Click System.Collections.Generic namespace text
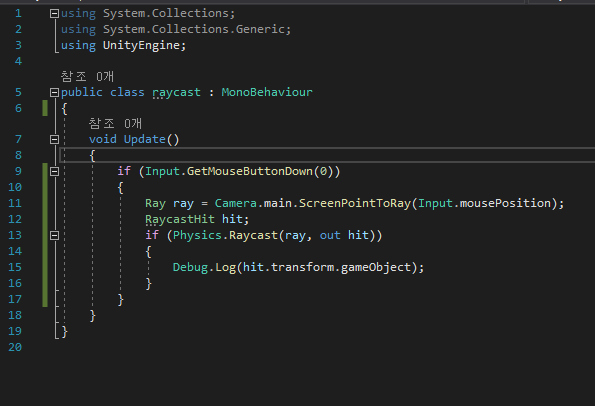 tap(194, 29)
